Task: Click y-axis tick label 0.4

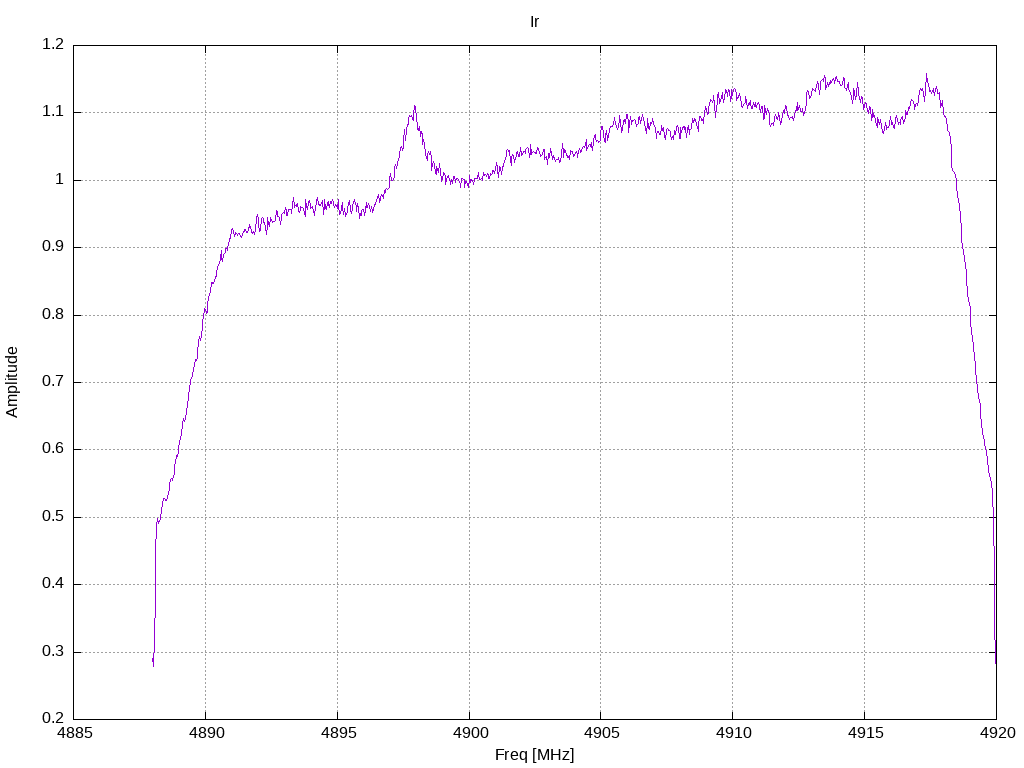Action: (x=53, y=584)
